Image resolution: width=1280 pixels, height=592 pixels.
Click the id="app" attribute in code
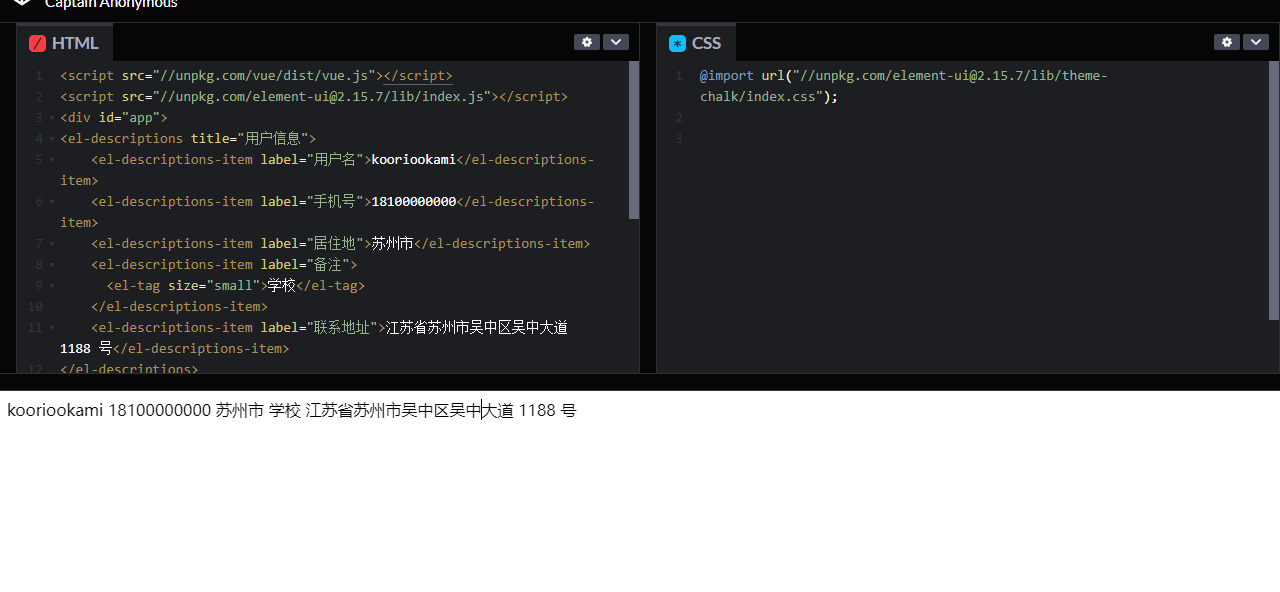[x=129, y=118]
